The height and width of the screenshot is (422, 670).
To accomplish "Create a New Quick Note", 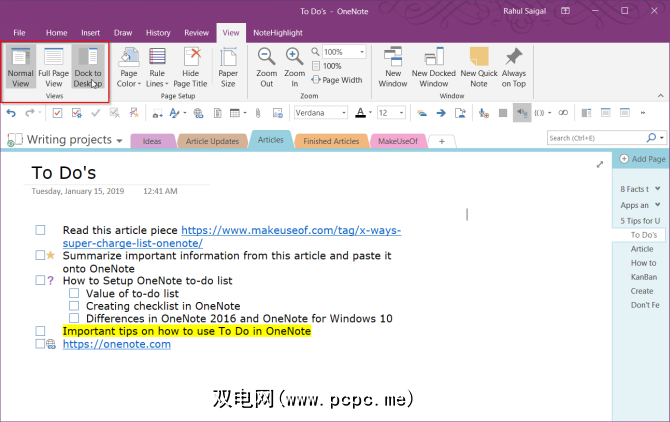I will point(479,67).
